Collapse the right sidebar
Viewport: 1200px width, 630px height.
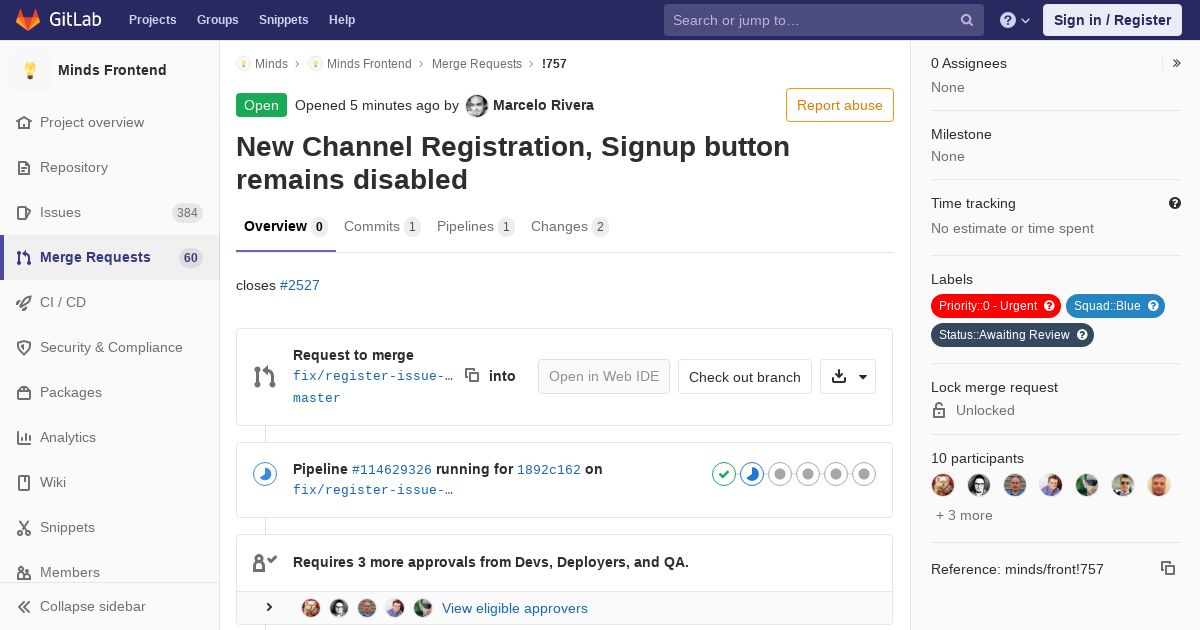tap(1177, 63)
